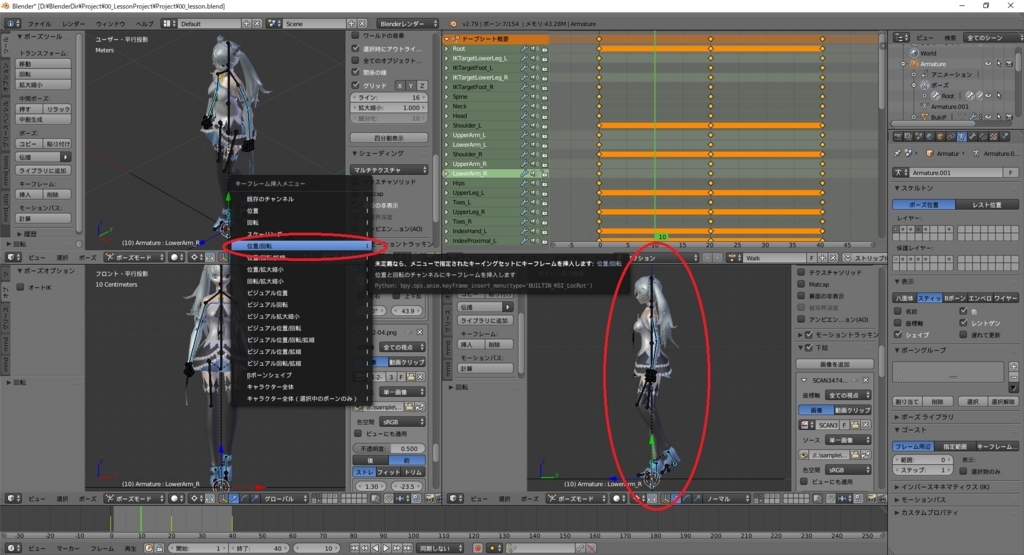Toggle Armature visibility eye in outliner

(x=988, y=64)
